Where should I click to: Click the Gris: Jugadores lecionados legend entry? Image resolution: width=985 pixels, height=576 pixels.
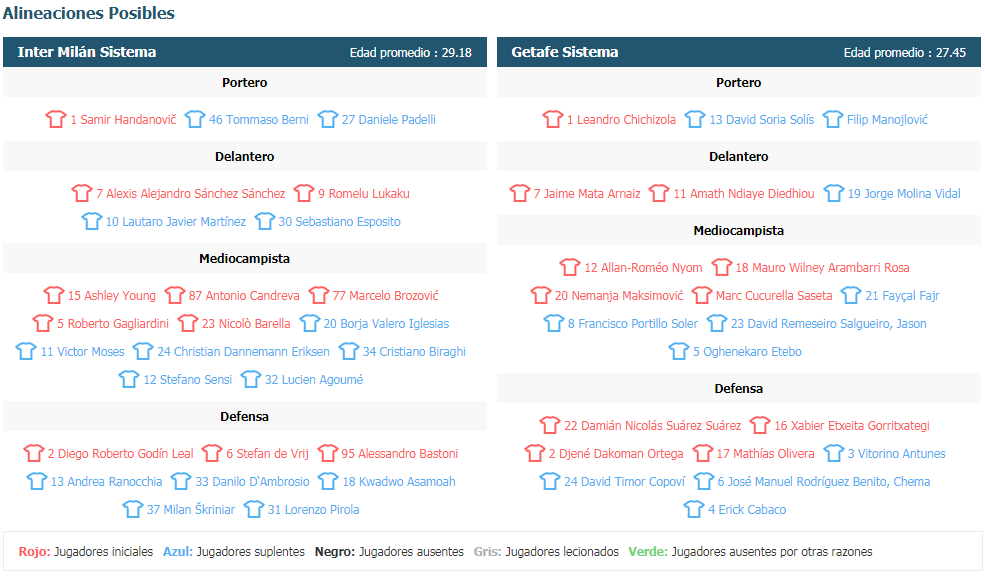pyautogui.click(x=546, y=552)
